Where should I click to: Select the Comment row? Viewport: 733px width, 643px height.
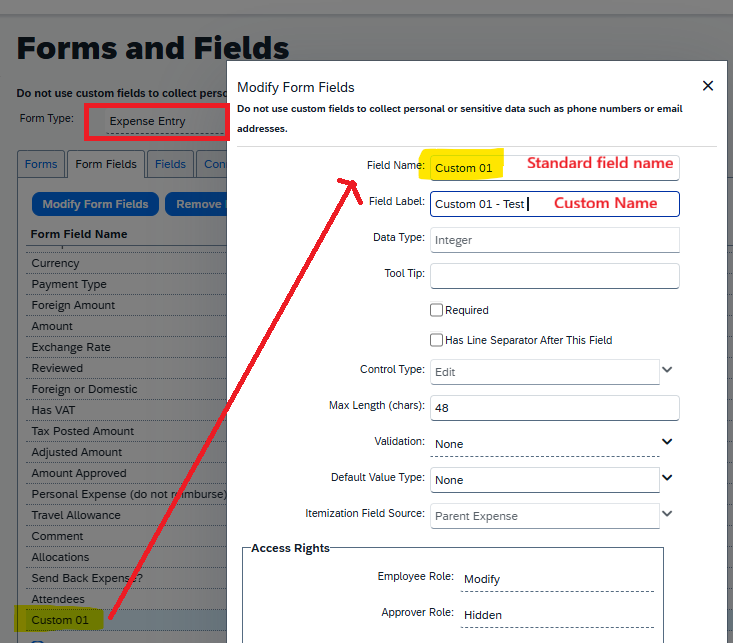tap(126, 536)
